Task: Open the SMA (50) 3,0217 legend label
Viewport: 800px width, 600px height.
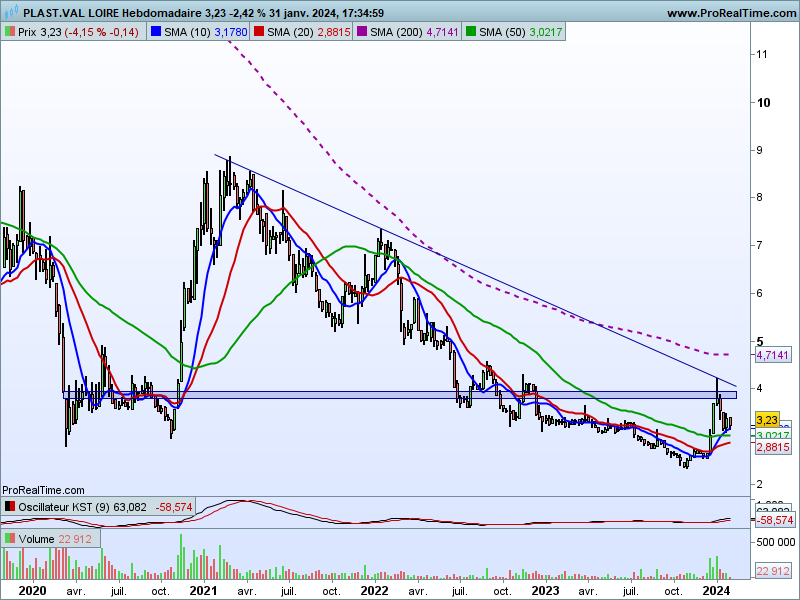Action: [x=520, y=32]
